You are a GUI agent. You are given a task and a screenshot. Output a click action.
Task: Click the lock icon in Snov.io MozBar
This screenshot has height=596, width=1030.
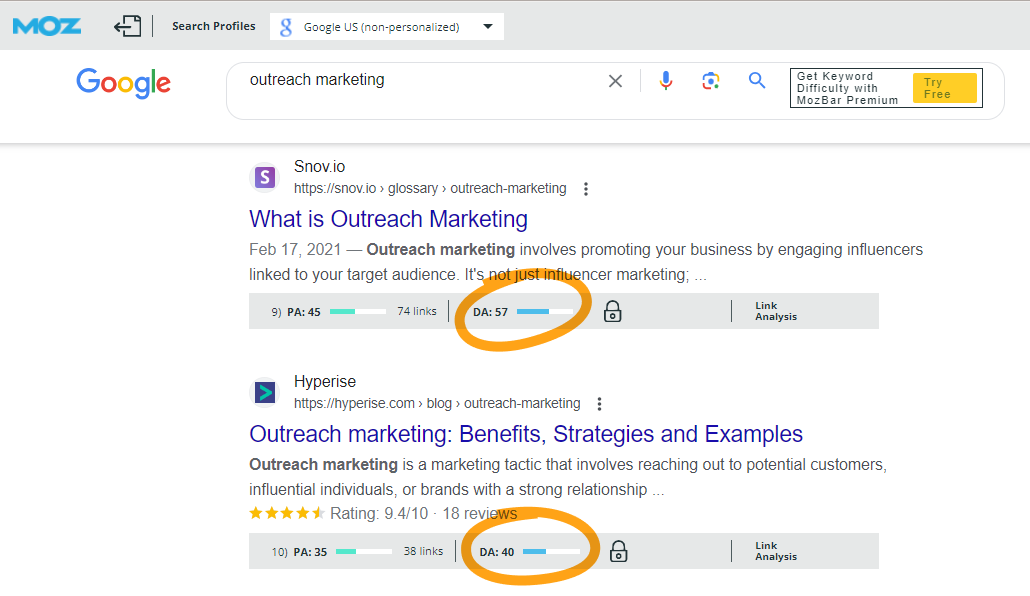click(x=613, y=312)
